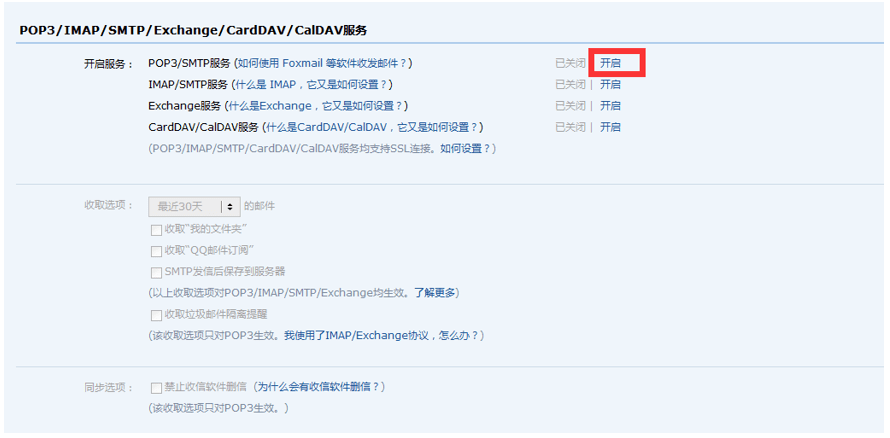Open '什么是Exchange' help link
The height and width of the screenshot is (438, 890).
(x=315, y=106)
